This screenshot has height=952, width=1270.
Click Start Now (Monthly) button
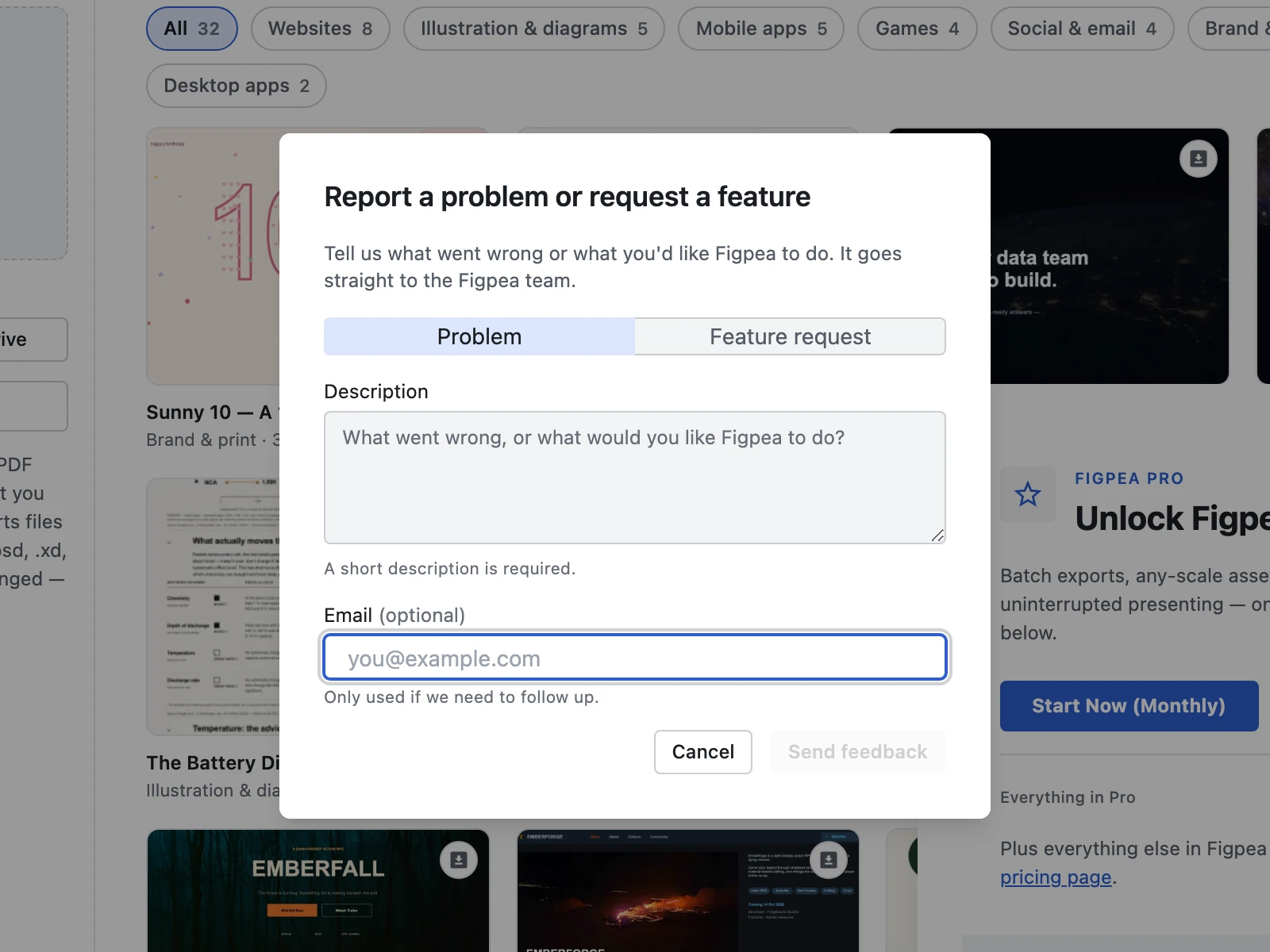tap(1129, 706)
